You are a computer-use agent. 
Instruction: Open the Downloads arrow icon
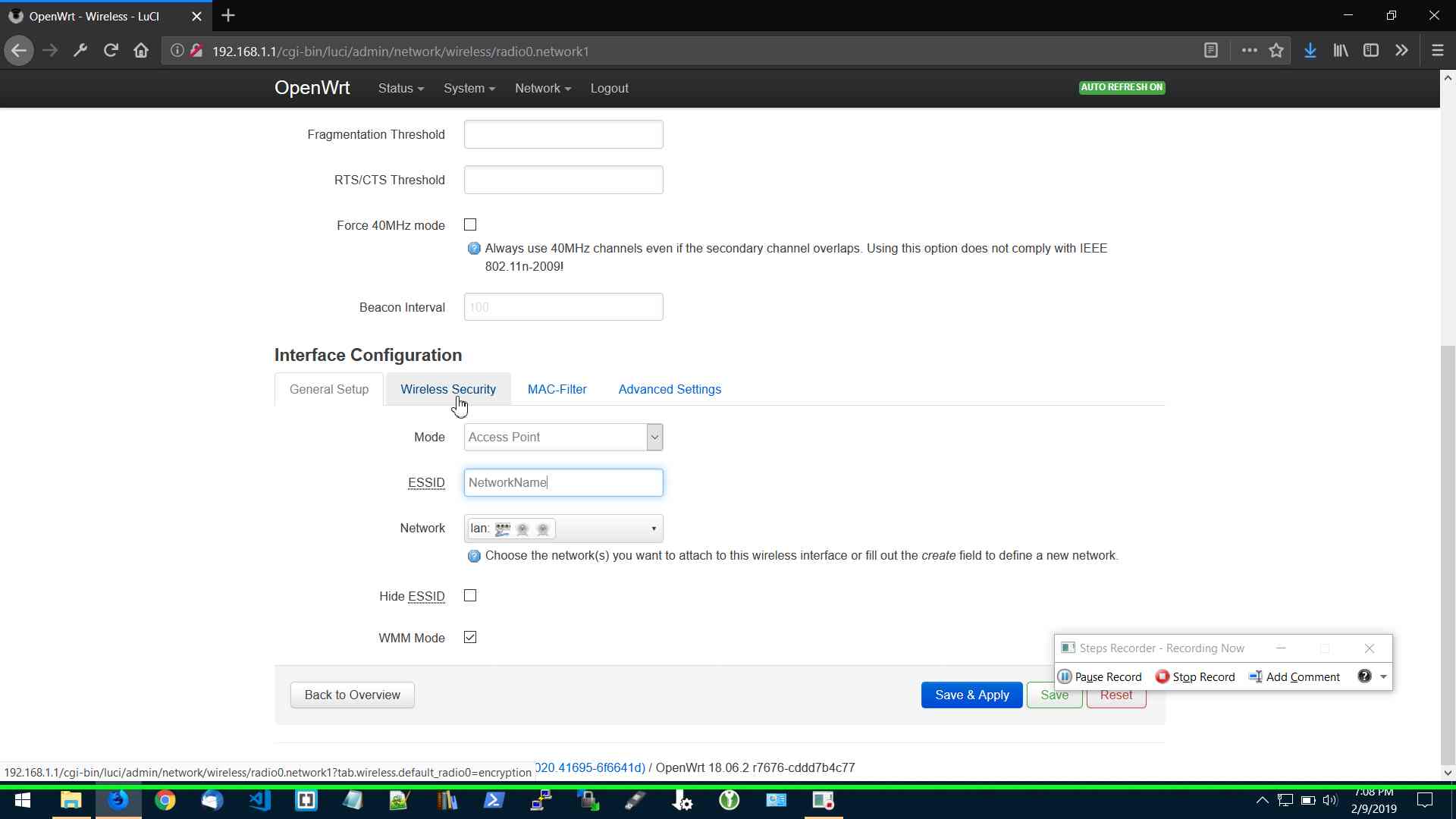(x=1310, y=51)
